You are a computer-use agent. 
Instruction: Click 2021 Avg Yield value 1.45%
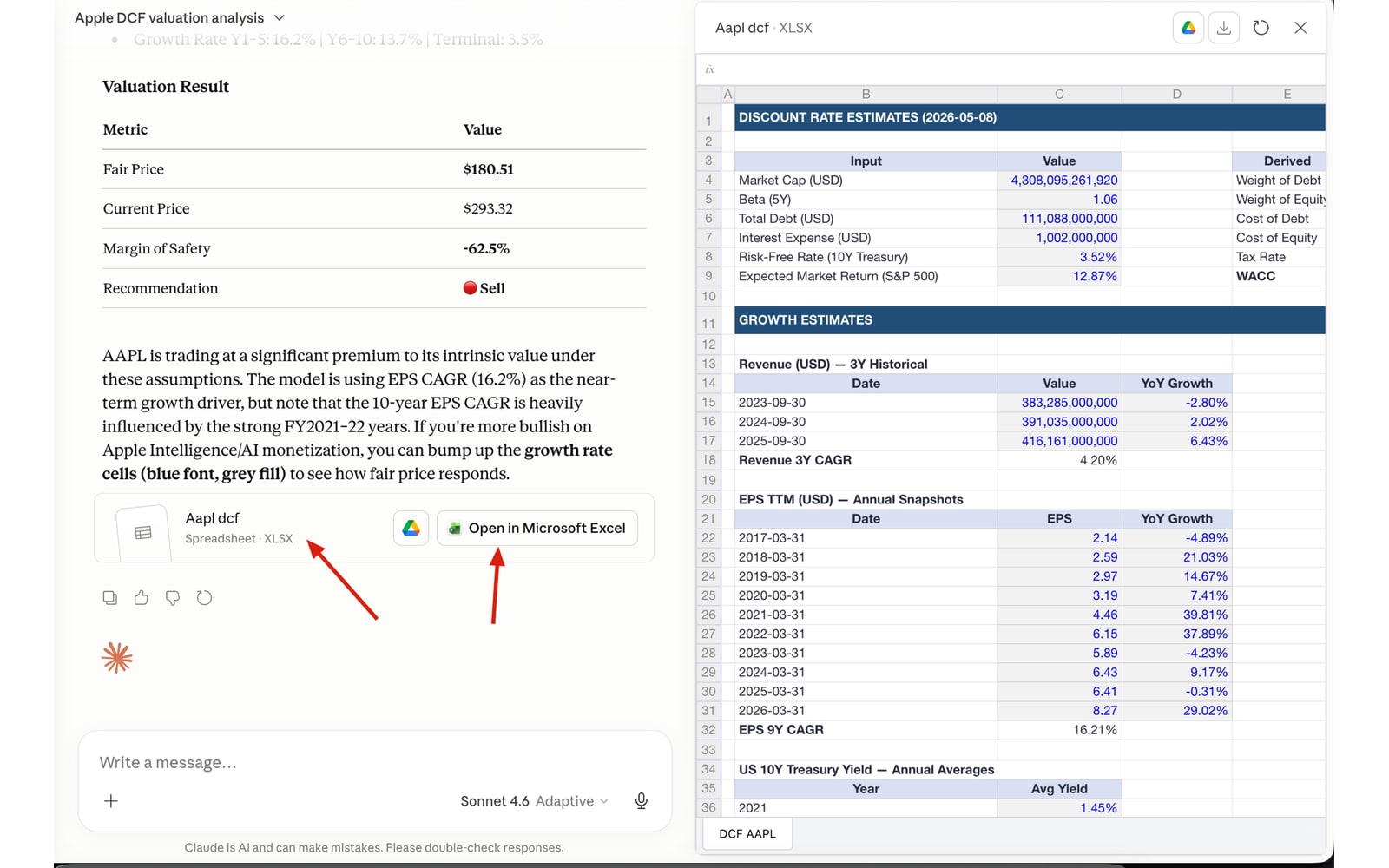[x=1059, y=808]
